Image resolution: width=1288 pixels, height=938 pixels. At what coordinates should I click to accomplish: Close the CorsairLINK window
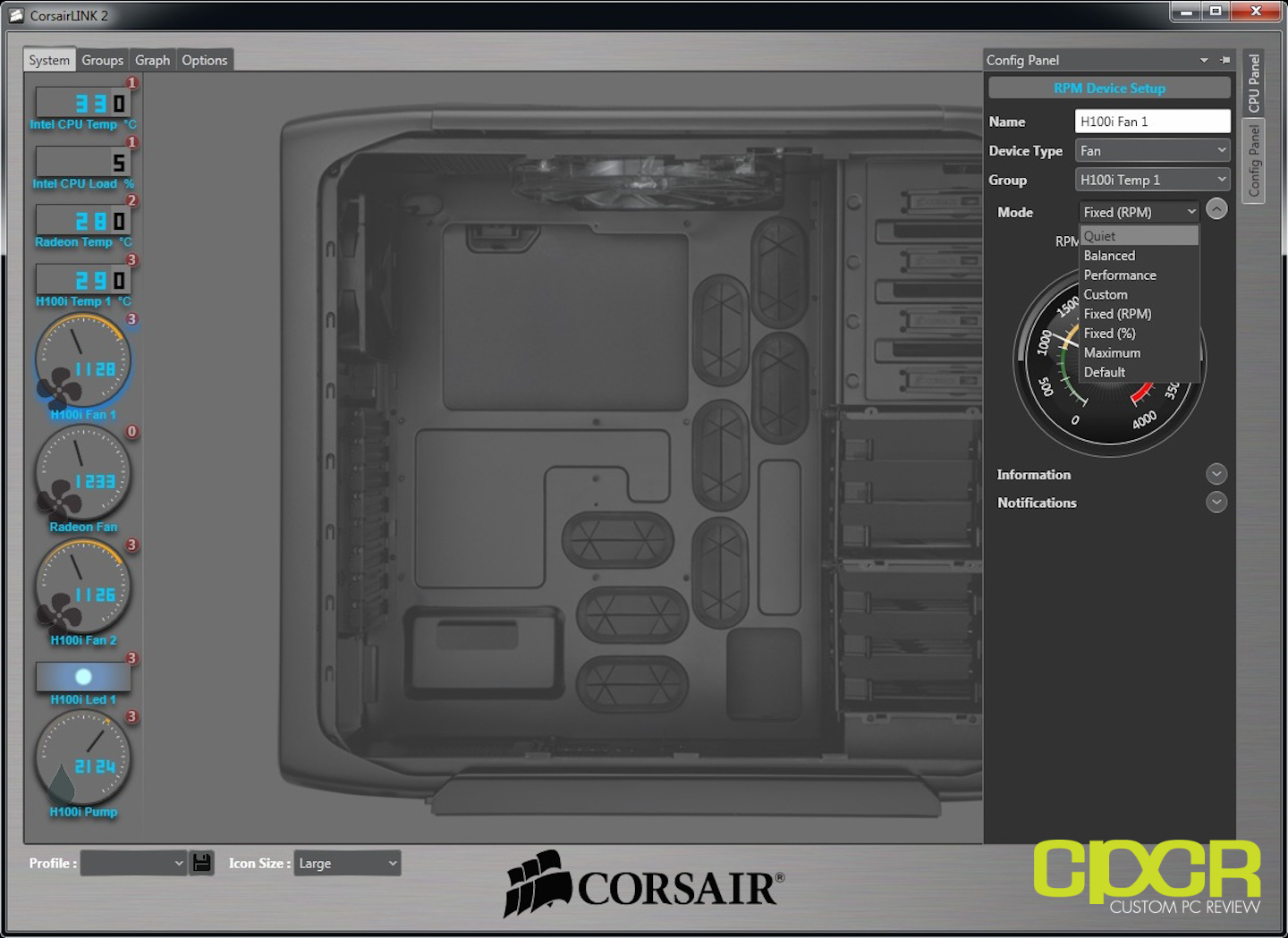coord(1256,12)
